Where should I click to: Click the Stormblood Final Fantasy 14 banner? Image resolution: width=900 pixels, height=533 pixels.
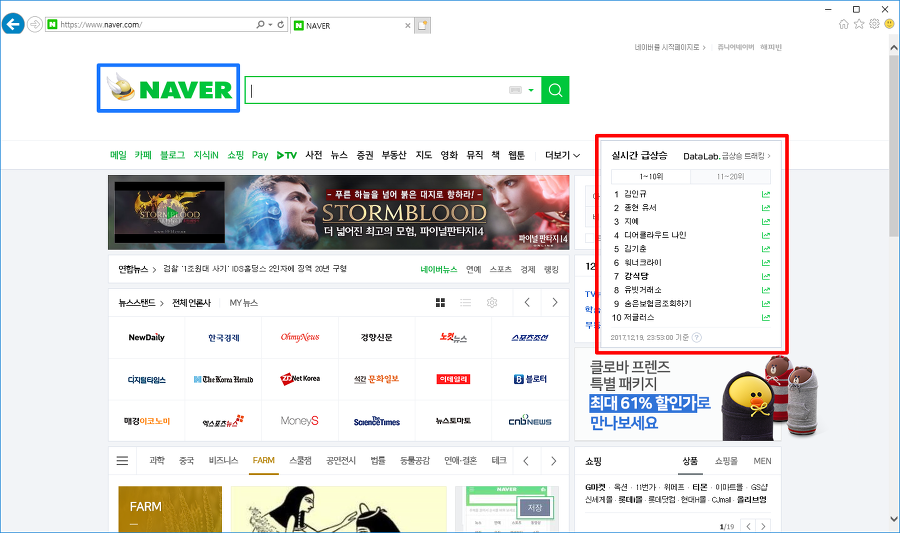point(339,212)
